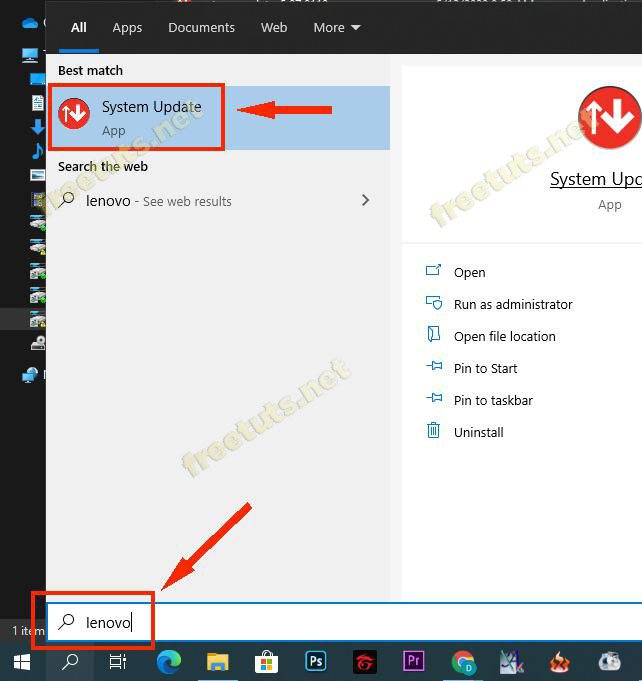This screenshot has width=642, height=681.
Task: Open Microsoft Store from the taskbar
Action: 266,662
